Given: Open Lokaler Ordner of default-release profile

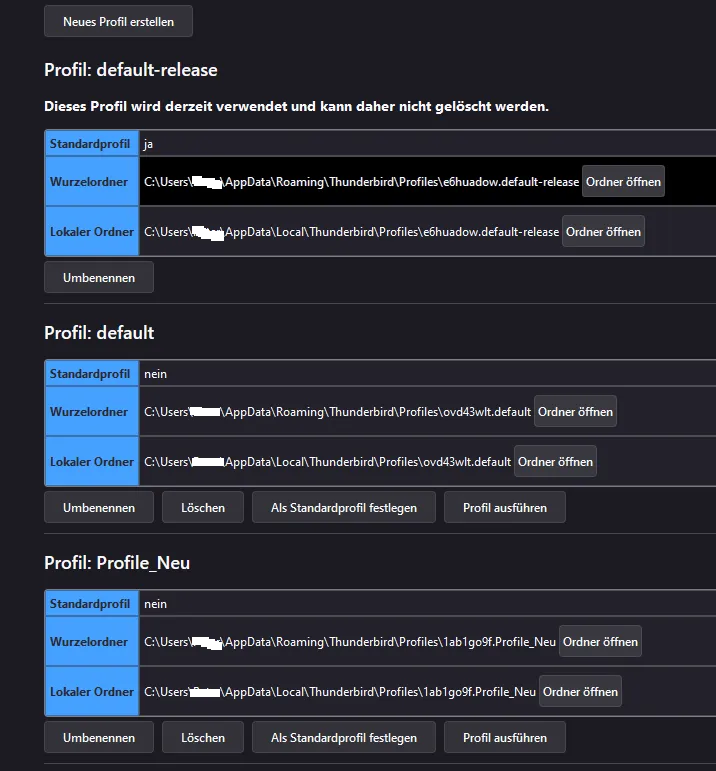Looking at the screenshot, I should [x=603, y=232].
